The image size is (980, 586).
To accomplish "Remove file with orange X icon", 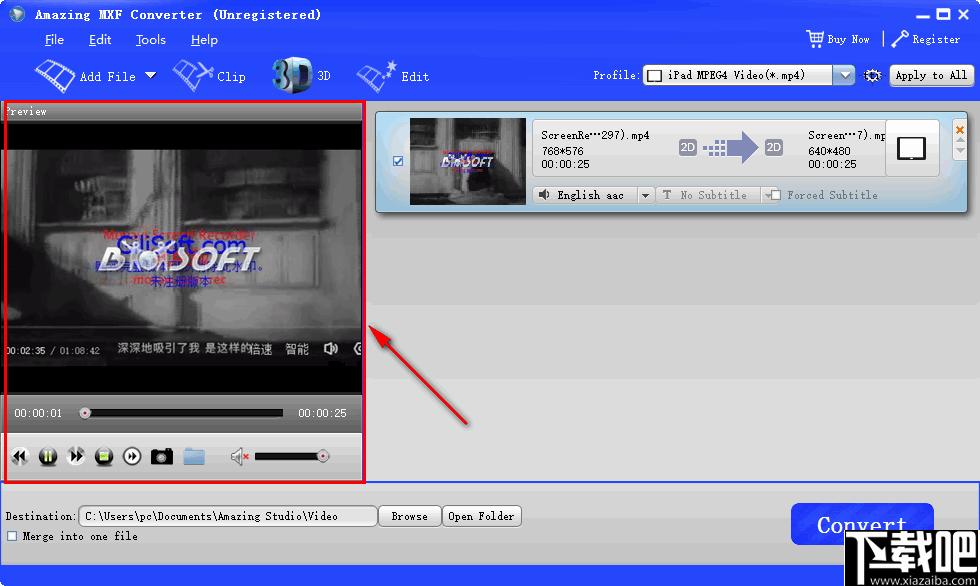I will tap(960, 129).
